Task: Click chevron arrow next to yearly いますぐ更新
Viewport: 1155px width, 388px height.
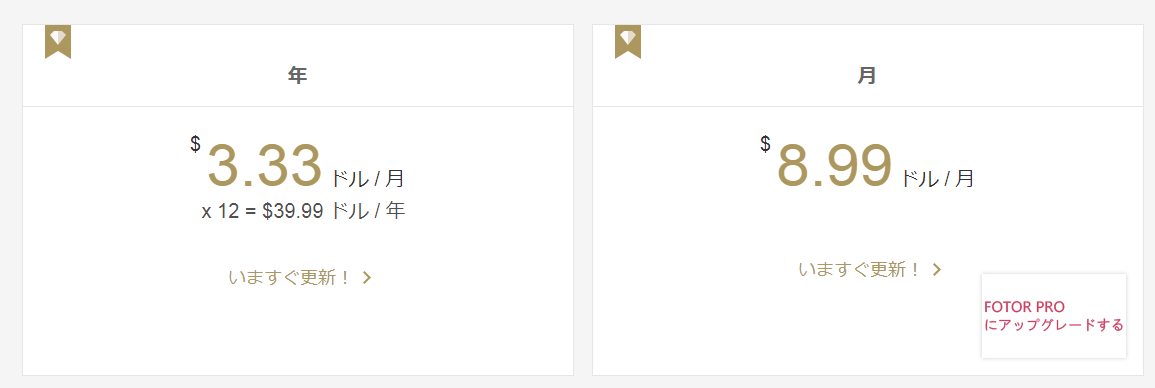Action: click(x=367, y=278)
